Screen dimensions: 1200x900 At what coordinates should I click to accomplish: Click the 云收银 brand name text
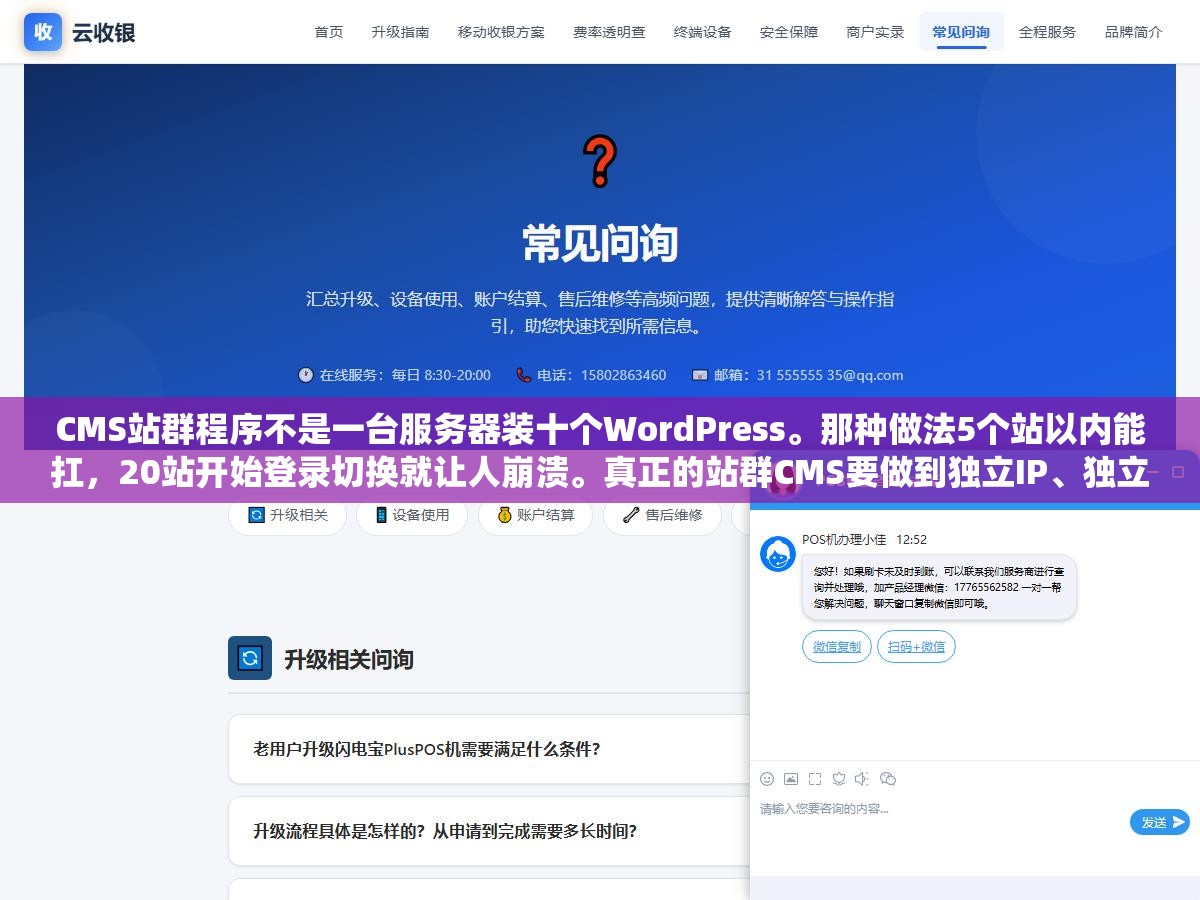coord(103,32)
